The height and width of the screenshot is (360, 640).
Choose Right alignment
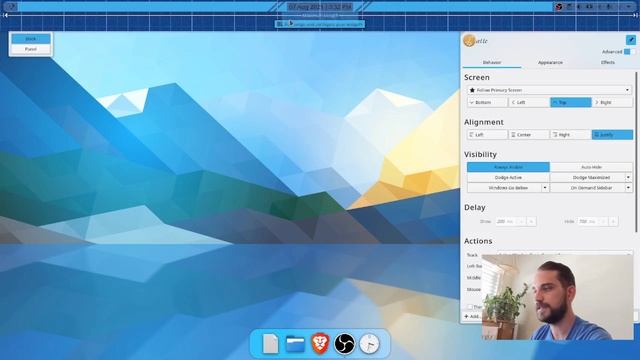point(571,135)
